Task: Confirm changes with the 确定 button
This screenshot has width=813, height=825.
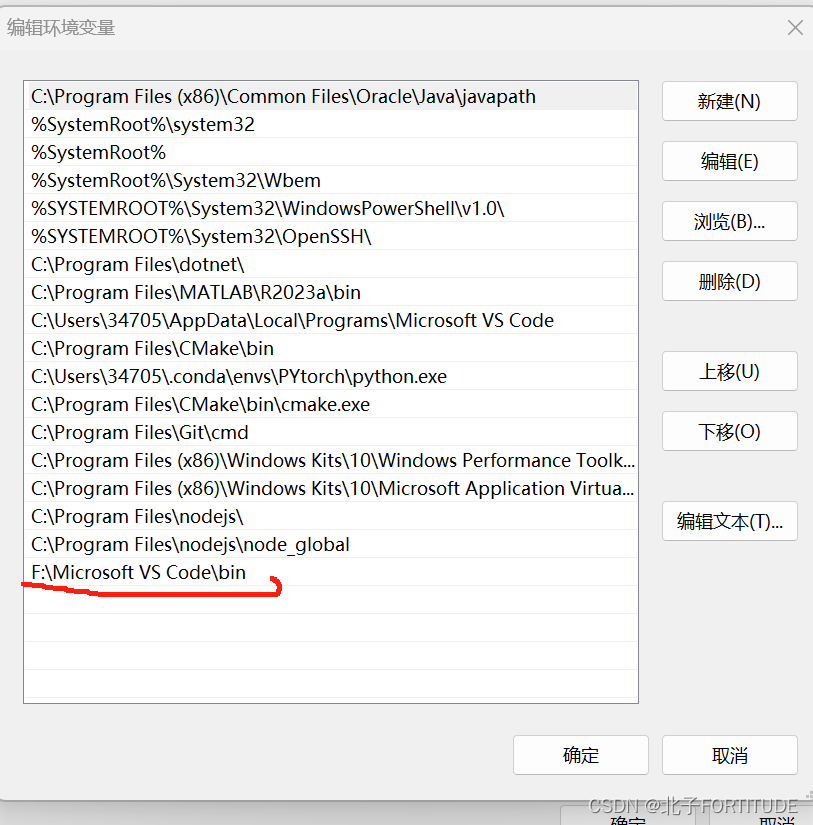Action: (x=580, y=755)
